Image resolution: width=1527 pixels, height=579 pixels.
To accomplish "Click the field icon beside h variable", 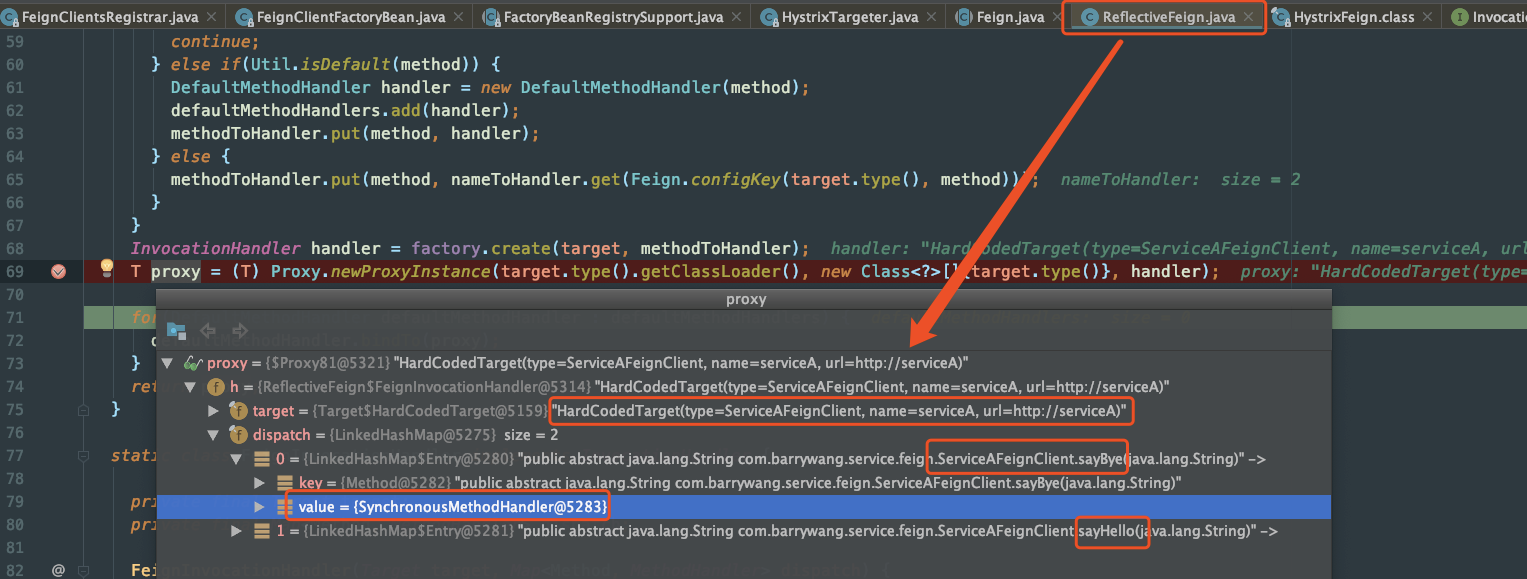I will (x=215, y=387).
